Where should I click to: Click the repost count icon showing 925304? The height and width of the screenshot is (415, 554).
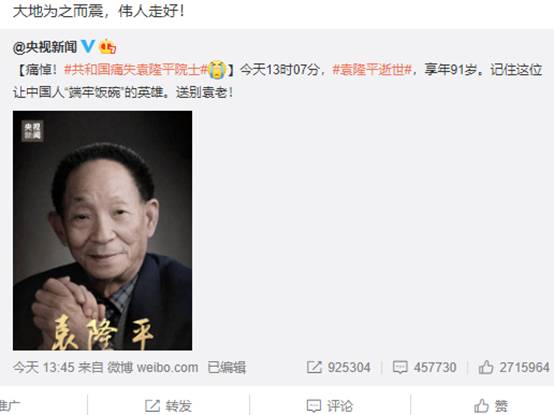[x=314, y=367]
